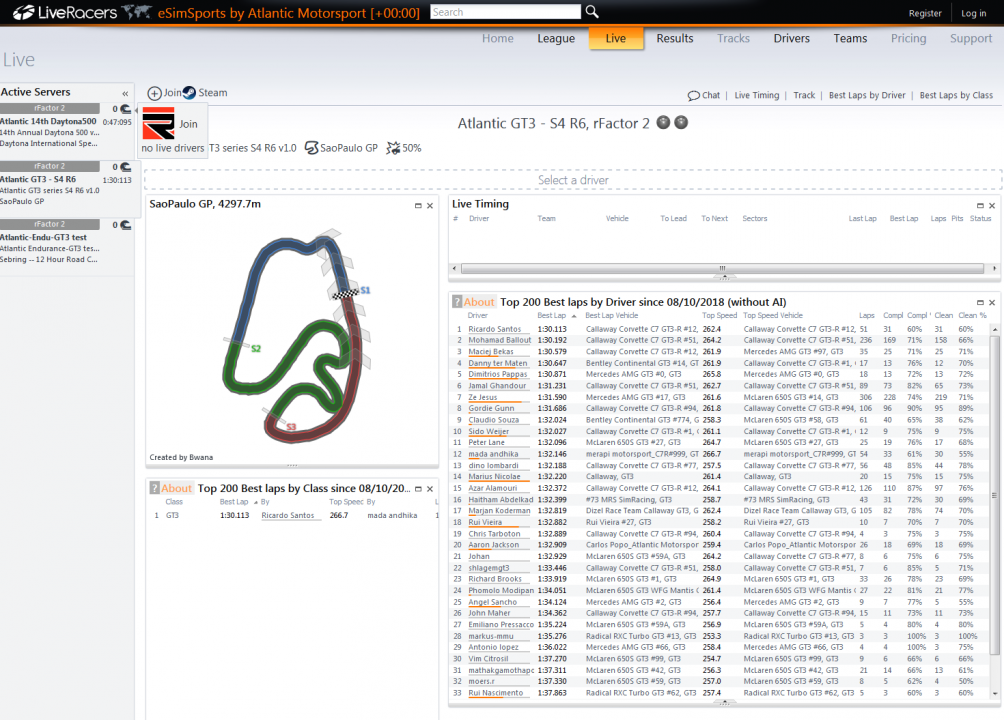Maximize the Best laps by Class panel
The width and height of the screenshot is (1004, 720).
coord(418,489)
